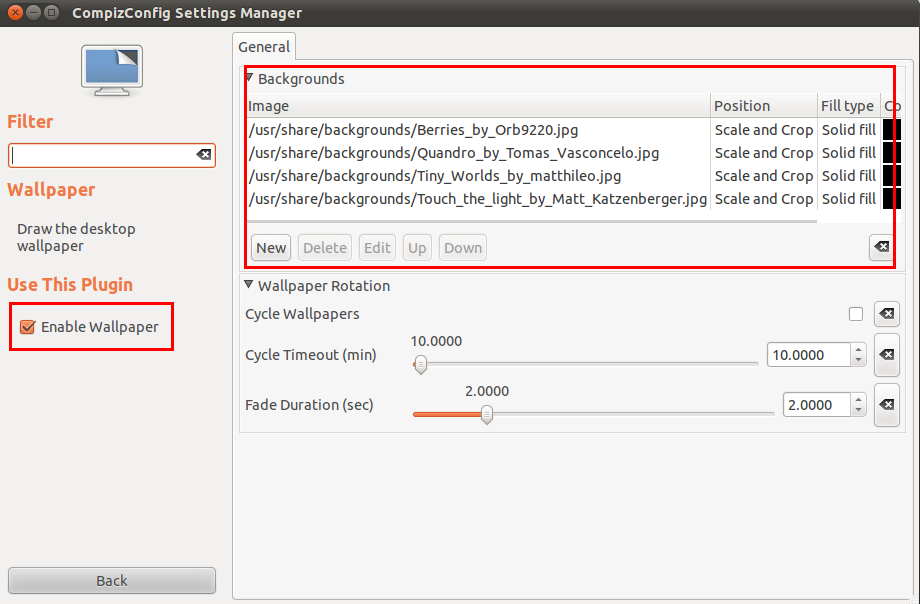Go Back to the plugin list
The height and width of the screenshot is (604, 920).
click(x=112, y=581)
